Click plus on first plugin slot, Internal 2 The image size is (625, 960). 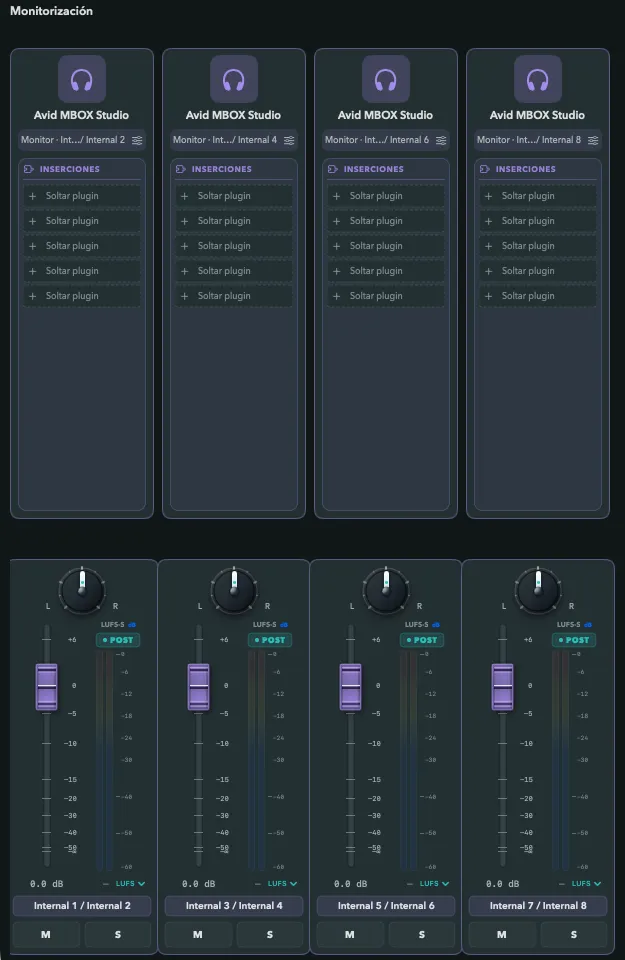tap(32, 196)
